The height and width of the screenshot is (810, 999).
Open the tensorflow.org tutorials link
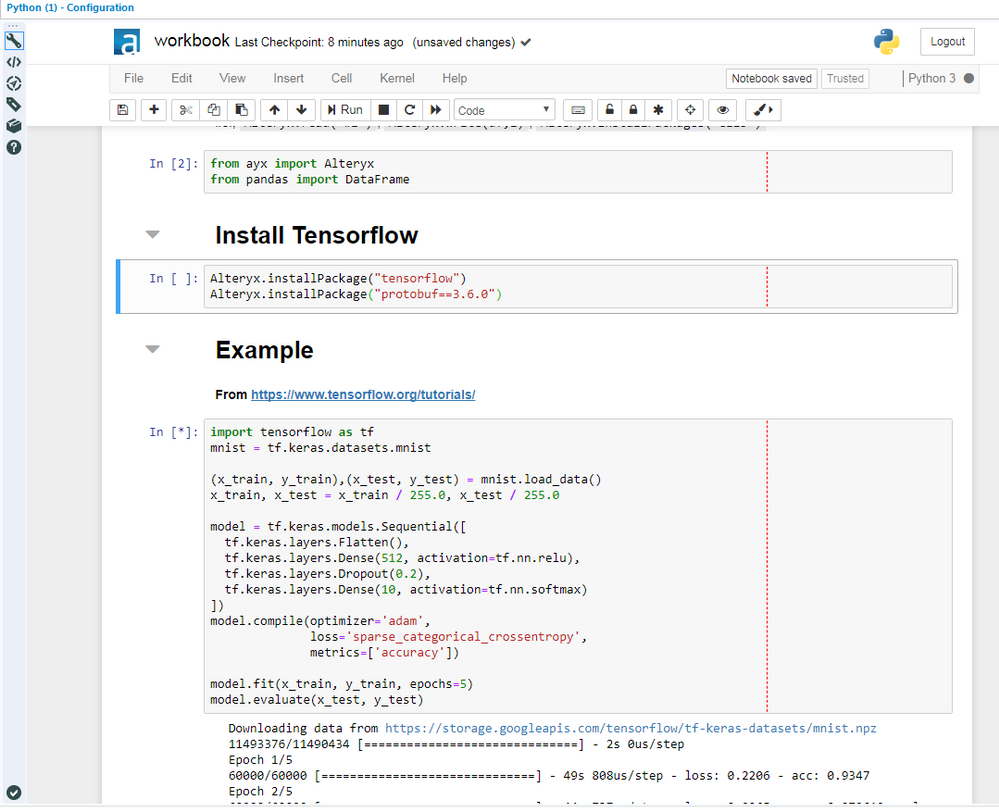click(362, 395)
